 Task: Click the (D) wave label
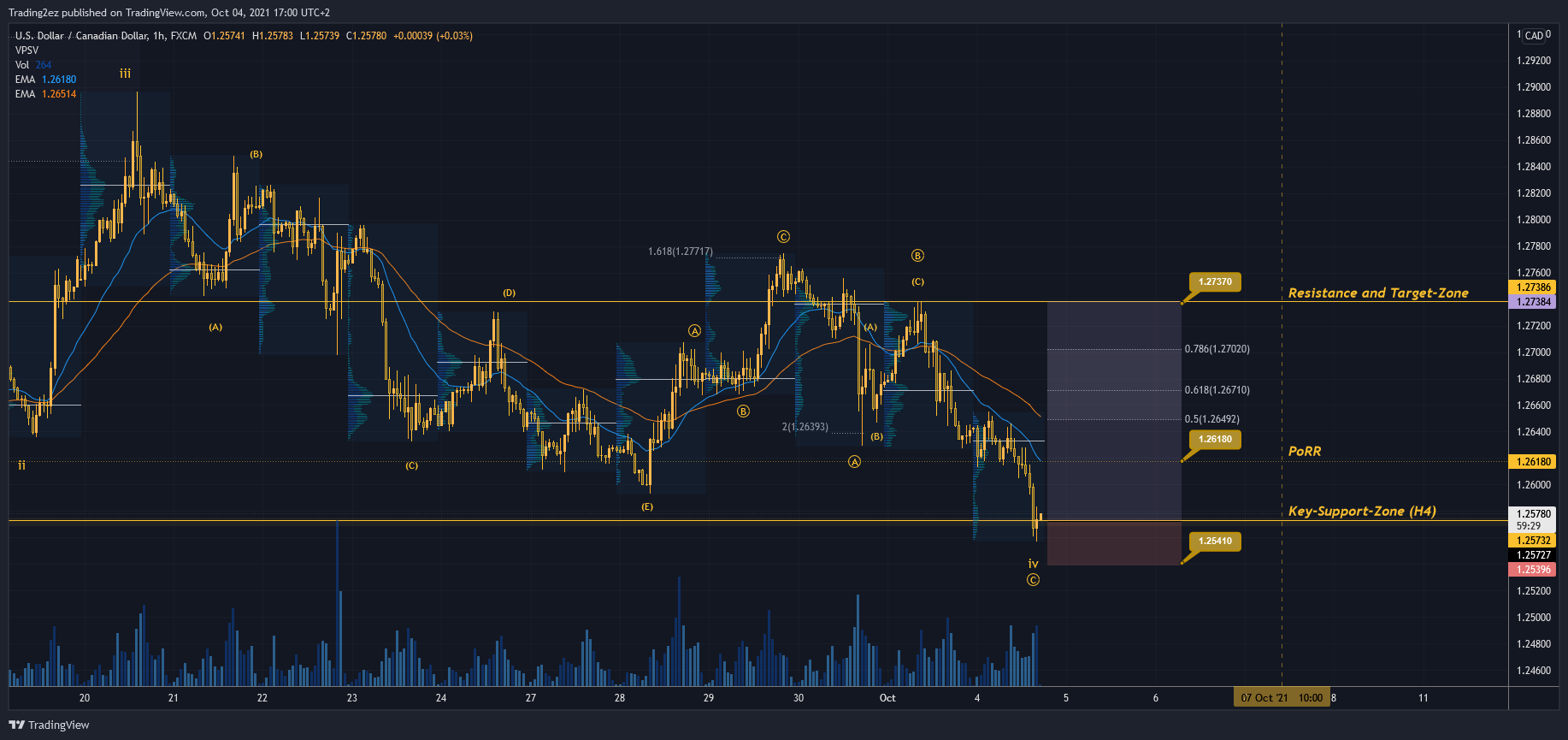point(510,293)
